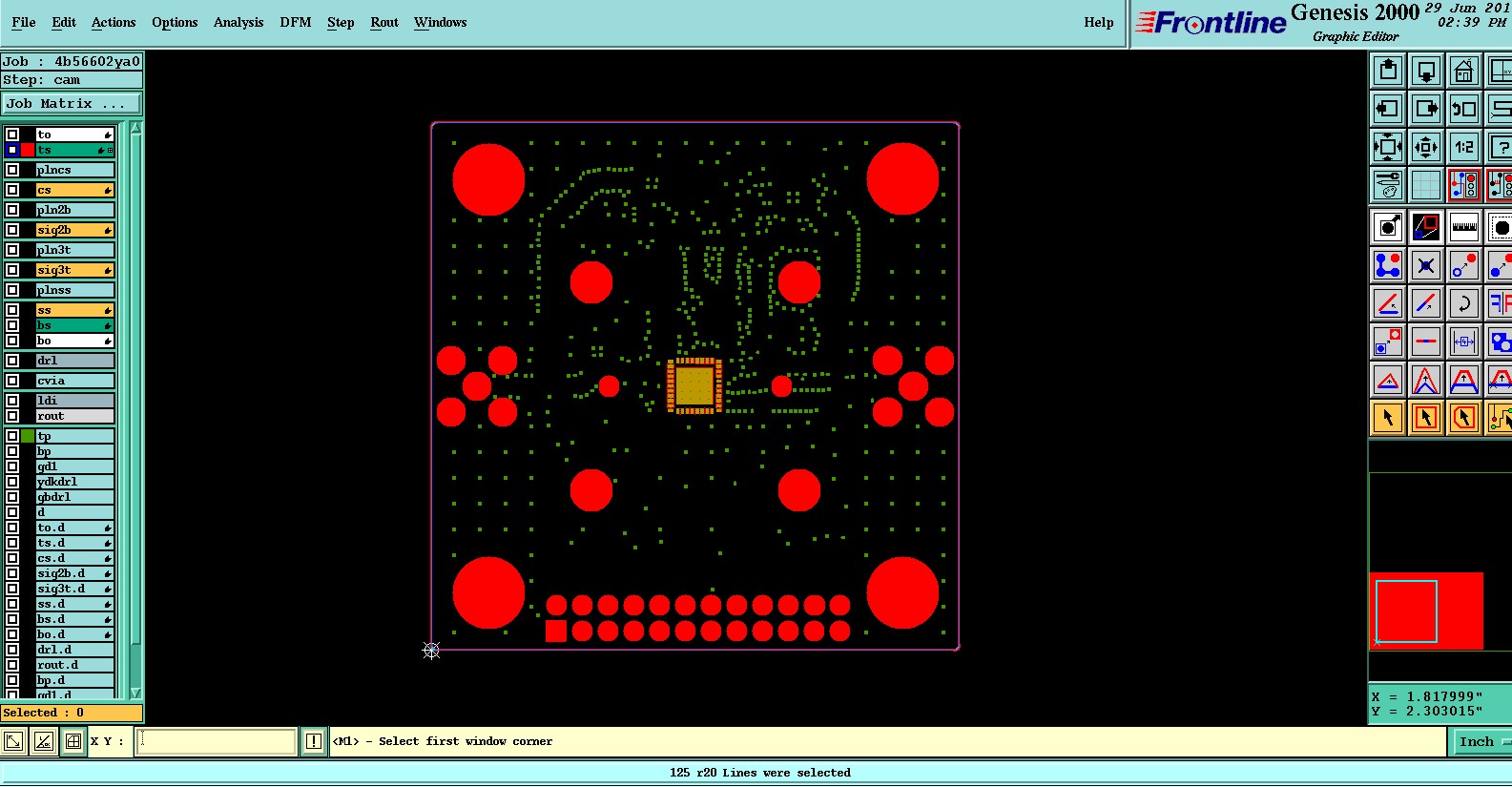Open the File menu
Image resolution: width=1512 pixels, height=787 pixels.
pos(24,22)
